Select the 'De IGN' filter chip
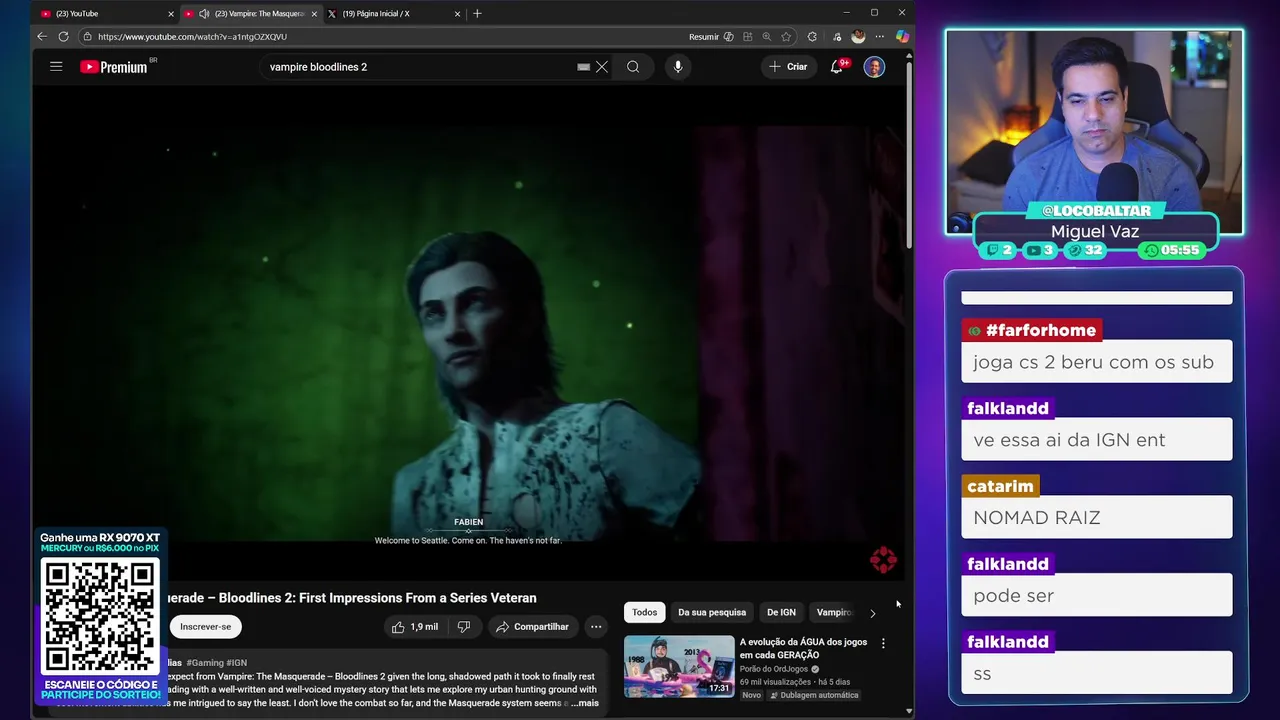This screenshot has width=1280, height=720. pyautogui.click(x=781, y=612)
